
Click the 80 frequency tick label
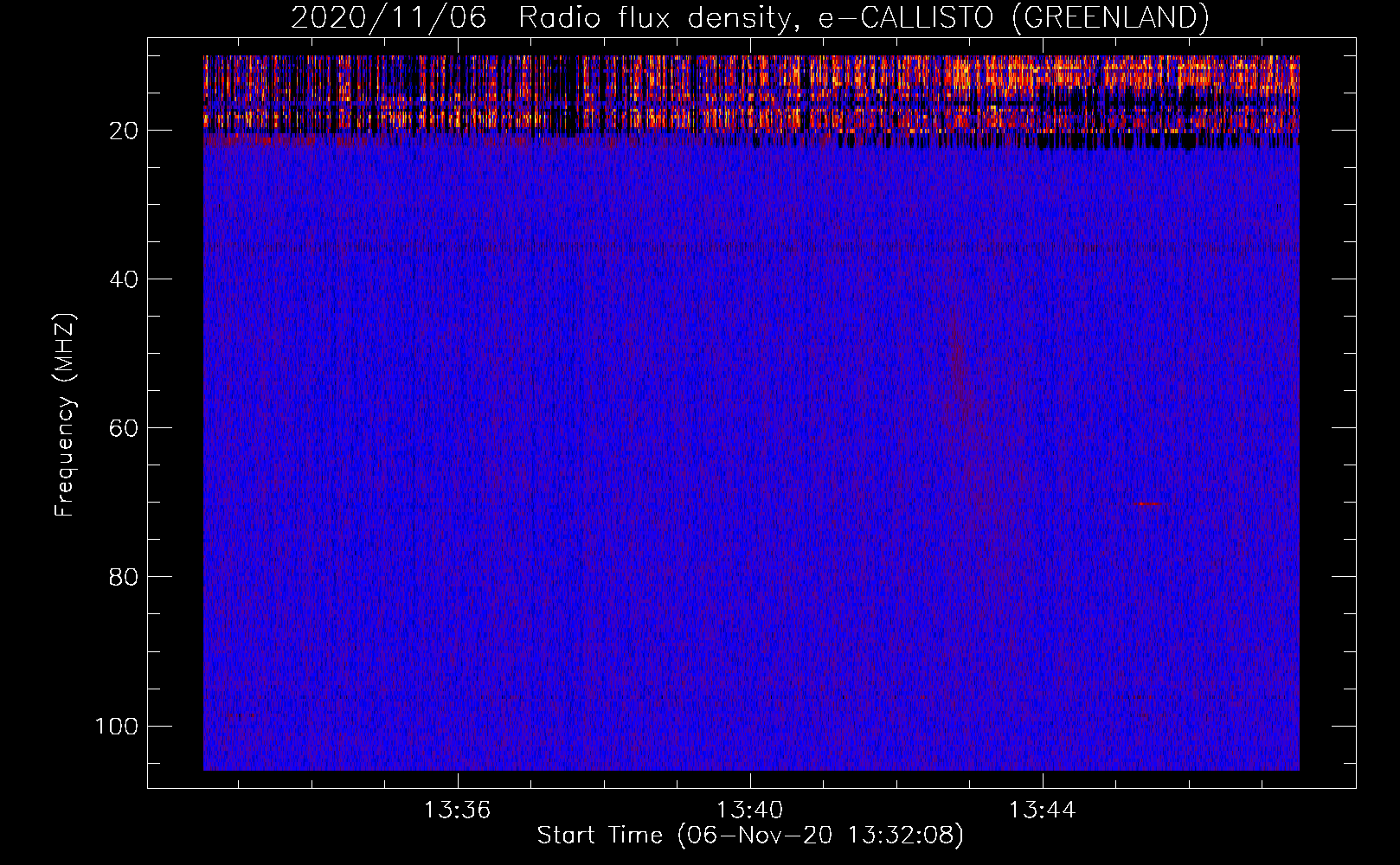(x=124, y=577)
